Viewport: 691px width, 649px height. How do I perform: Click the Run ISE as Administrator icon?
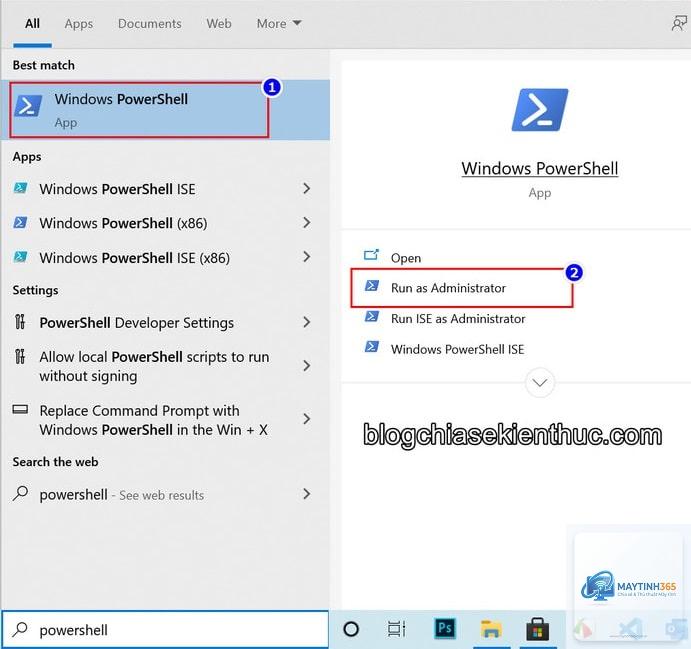tap(372, 316)
